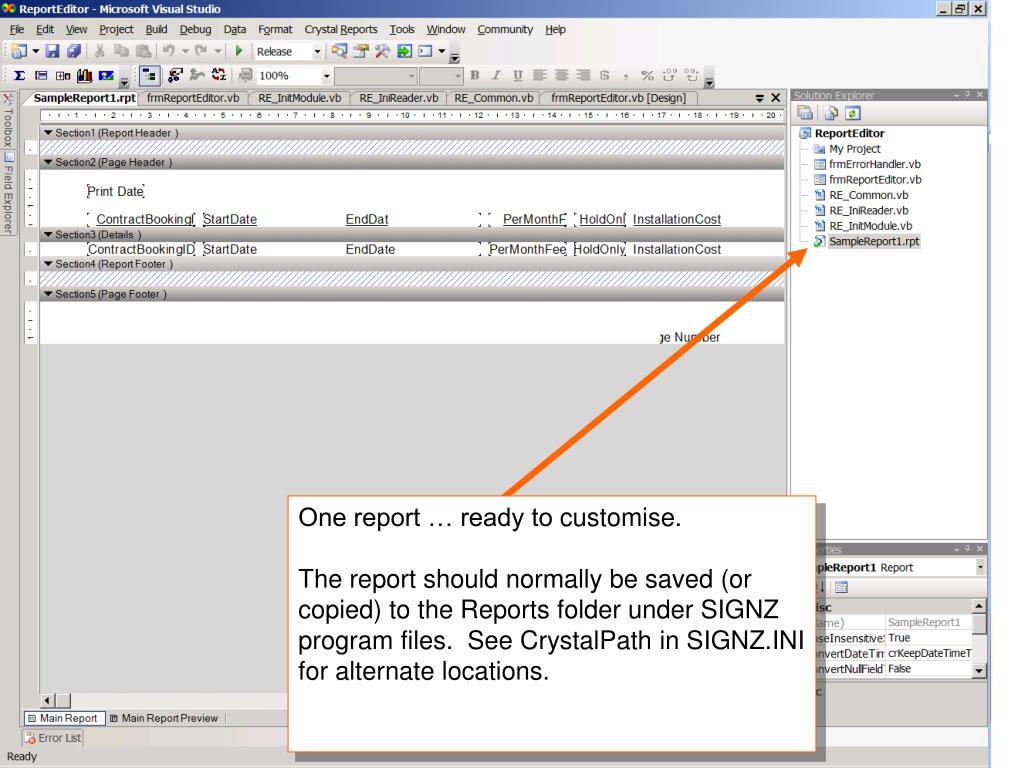The width and height of the screenshot is (1024, 768).
Task: Select frmErrorHandler.vb in Solution Explorer
Action: point(874,164)
